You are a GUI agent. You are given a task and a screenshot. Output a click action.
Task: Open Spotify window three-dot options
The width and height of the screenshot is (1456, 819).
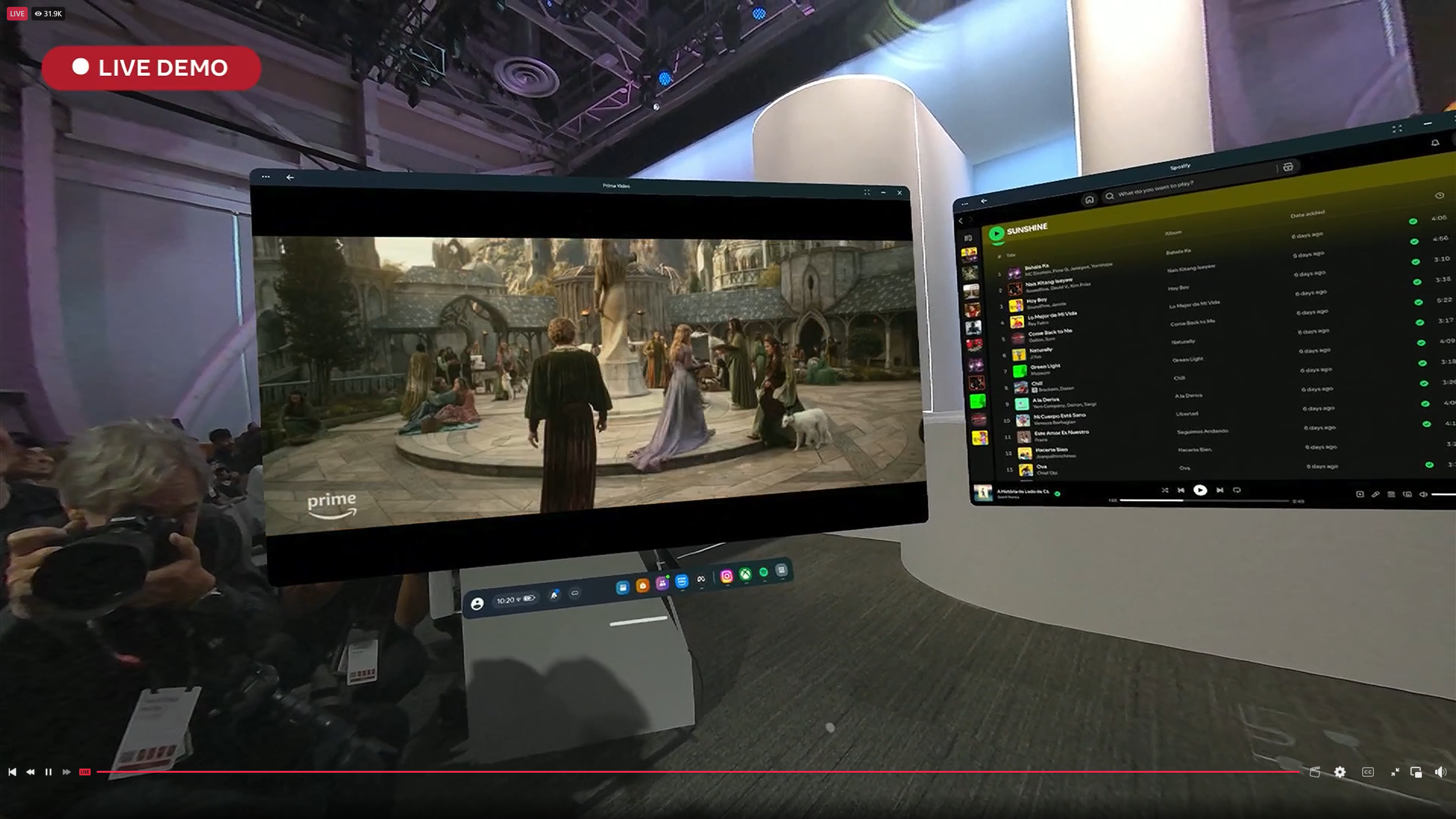pyautogui.click(x=965, y=204)
